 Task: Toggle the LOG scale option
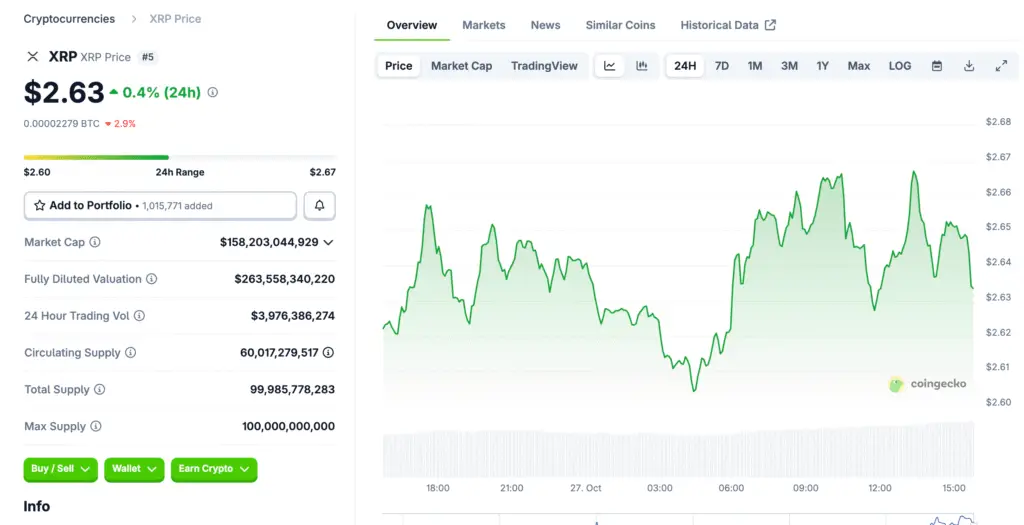(900, 66)
